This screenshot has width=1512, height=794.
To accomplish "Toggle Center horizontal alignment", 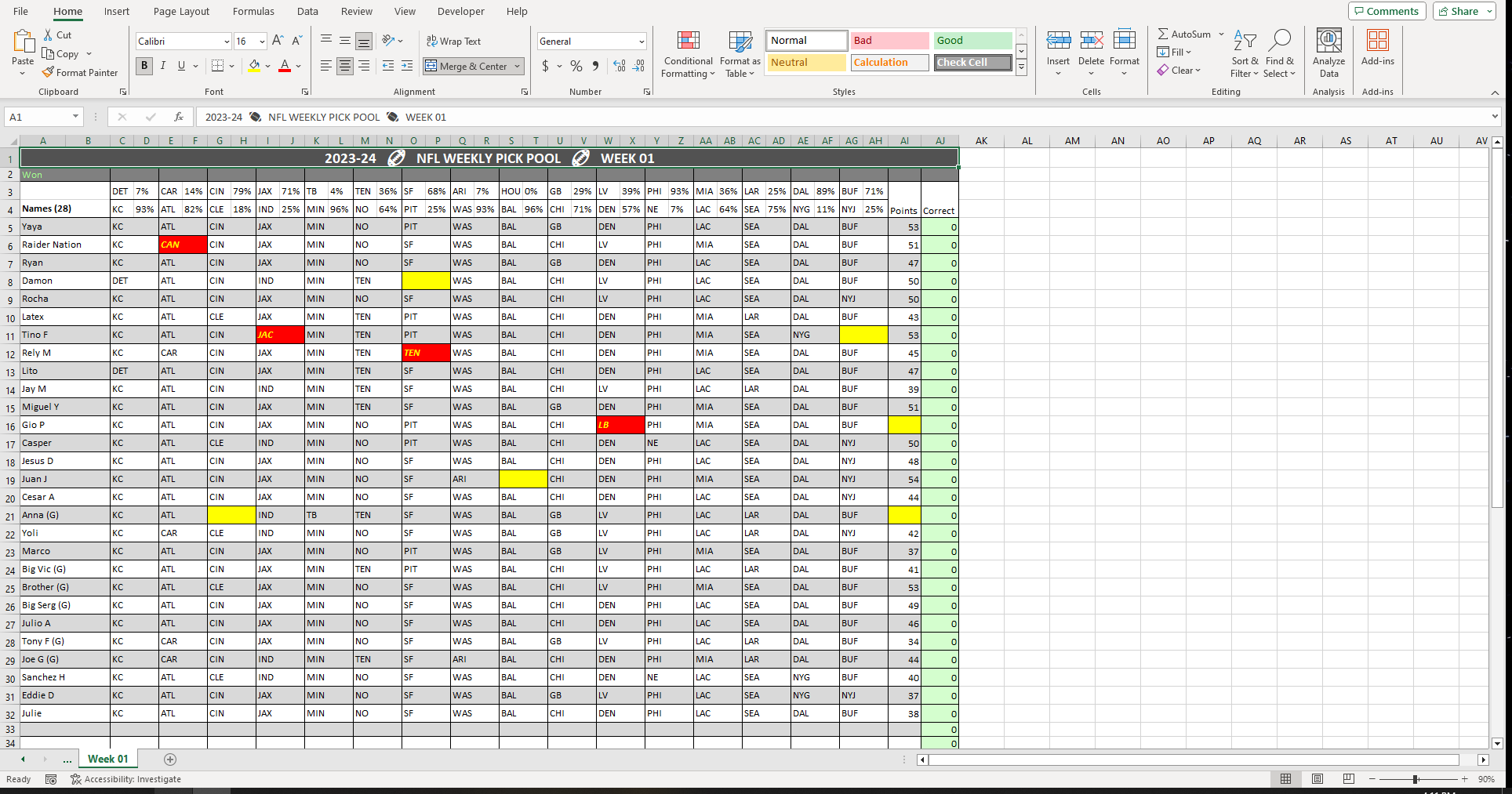I will click(345, 66).
